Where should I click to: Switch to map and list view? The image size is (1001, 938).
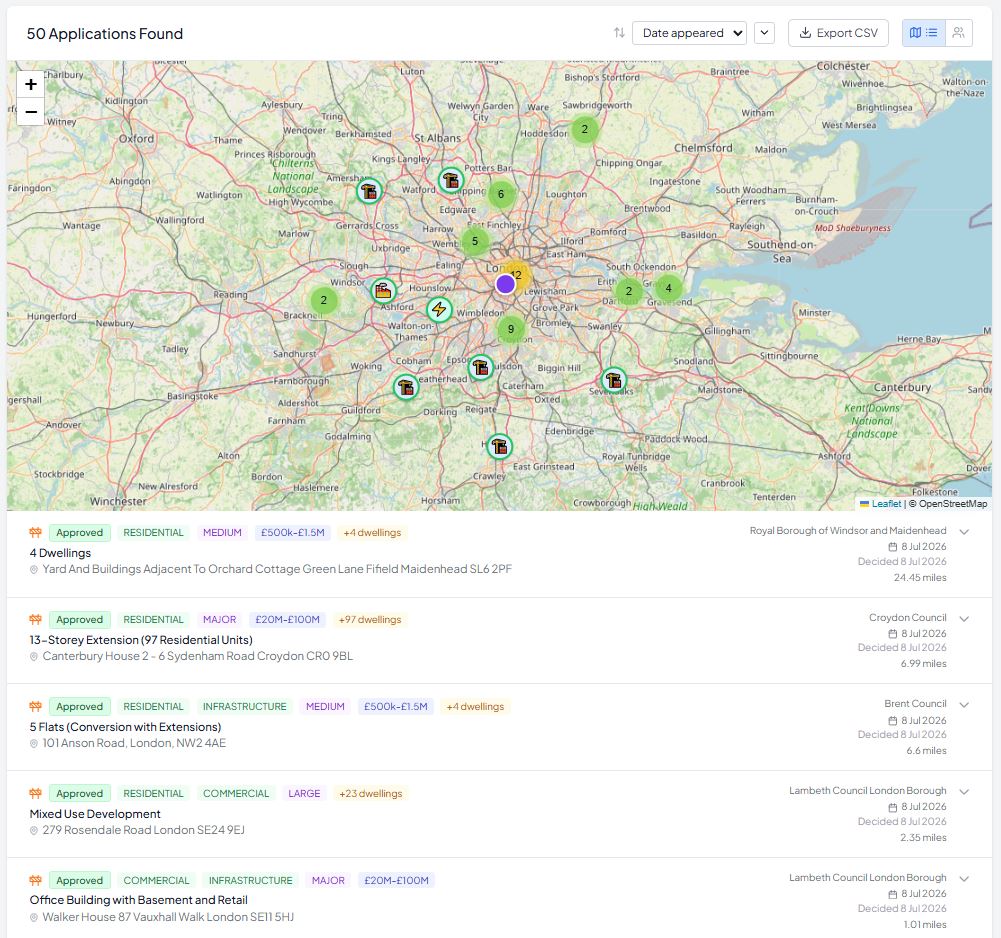click(923, 33)
